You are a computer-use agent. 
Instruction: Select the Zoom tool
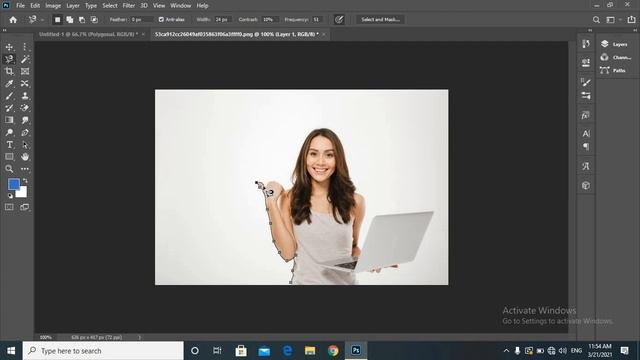pyautogui.click(x=9, y=169)
